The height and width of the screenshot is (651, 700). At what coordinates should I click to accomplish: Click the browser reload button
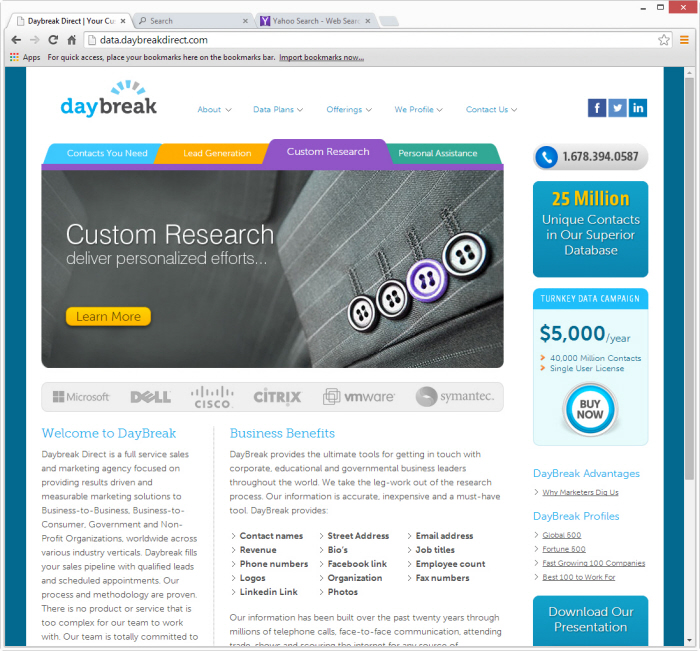(53, 40)
